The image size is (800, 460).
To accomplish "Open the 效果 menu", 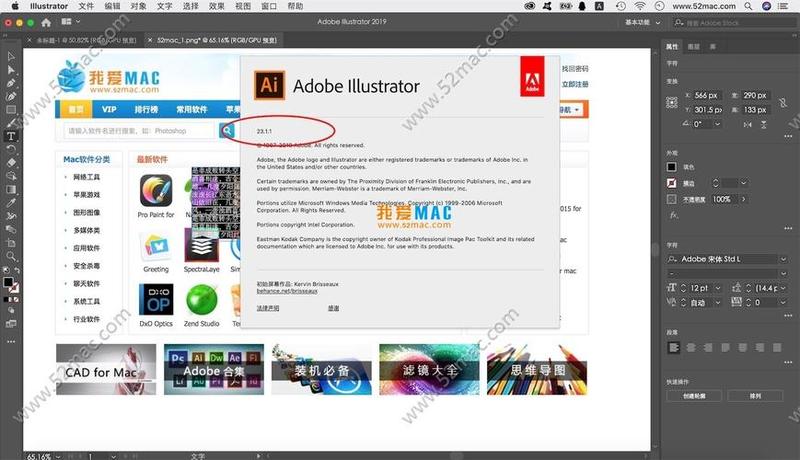I will click(x=216, y=6).
